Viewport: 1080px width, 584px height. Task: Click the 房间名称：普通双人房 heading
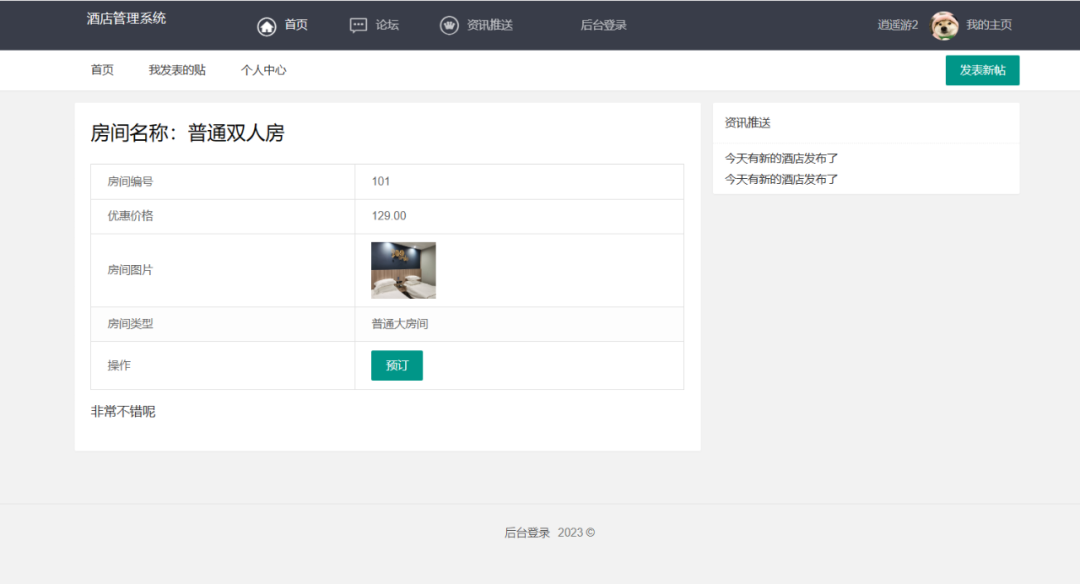click(187, 132)
